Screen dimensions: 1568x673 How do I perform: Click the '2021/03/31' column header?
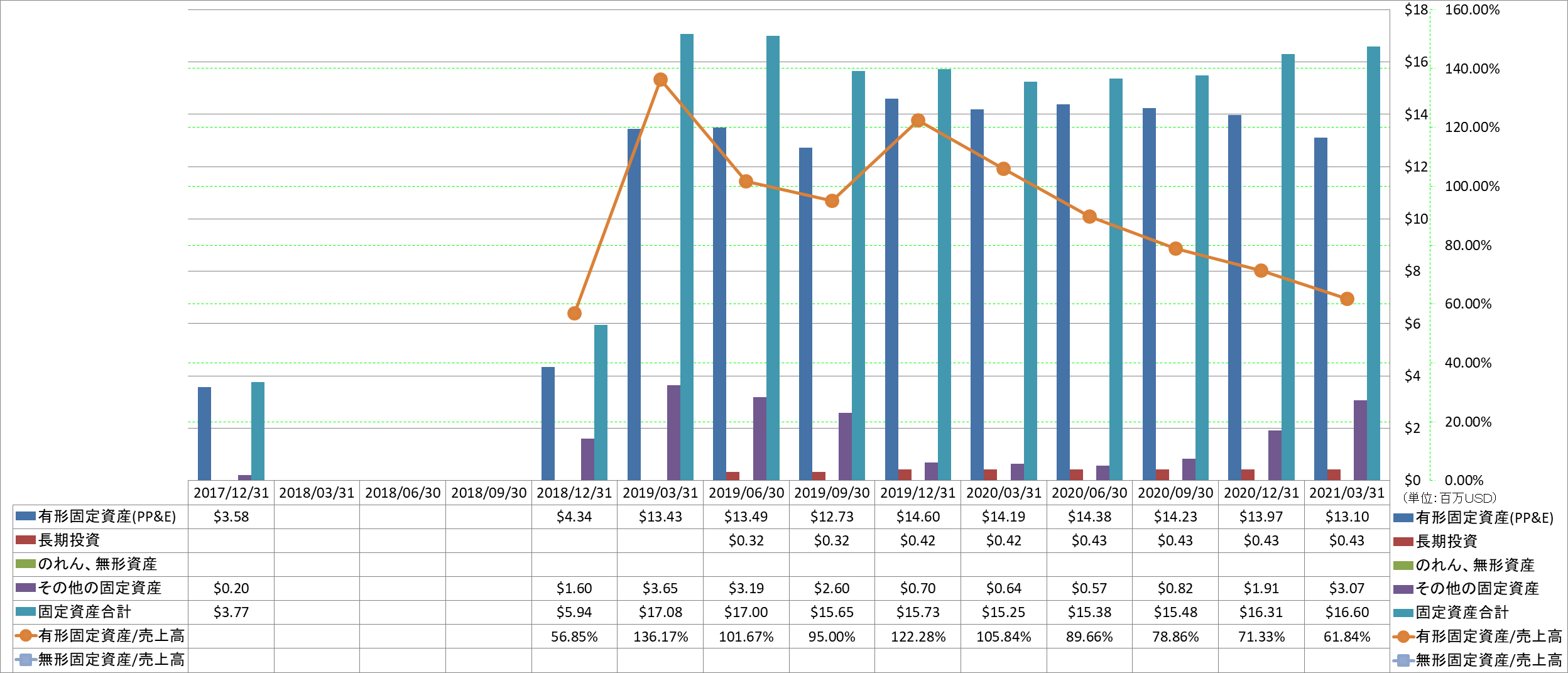pyautogui.click(x=1347, y=493)
